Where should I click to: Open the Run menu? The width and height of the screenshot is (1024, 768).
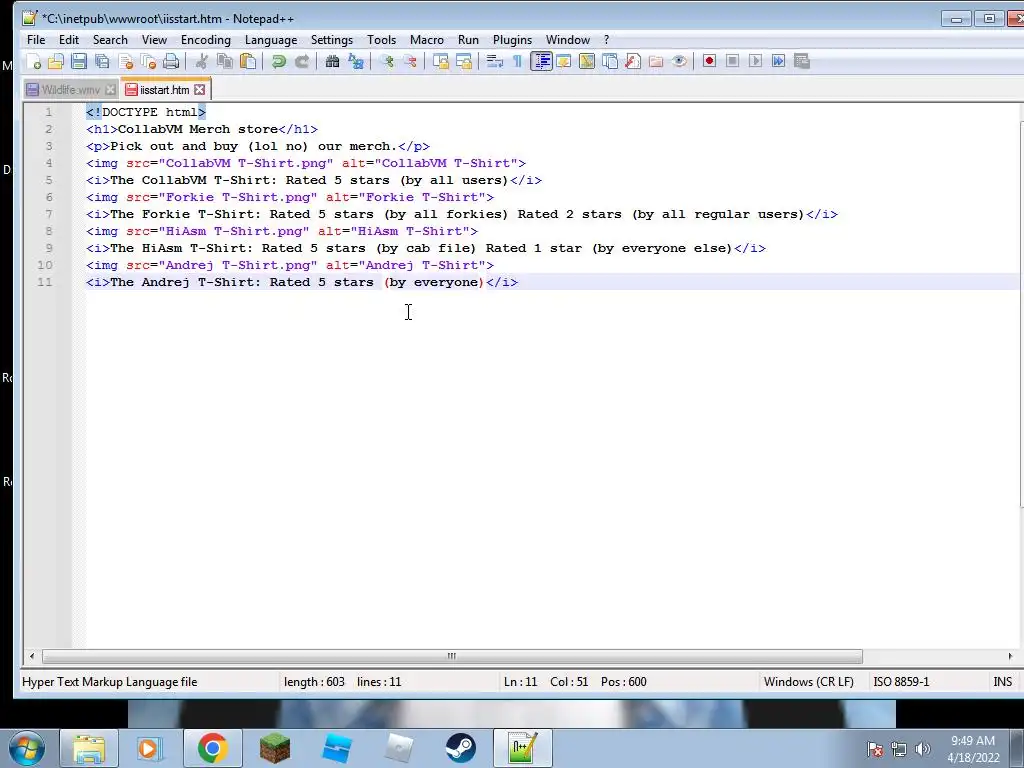[468, 40]
